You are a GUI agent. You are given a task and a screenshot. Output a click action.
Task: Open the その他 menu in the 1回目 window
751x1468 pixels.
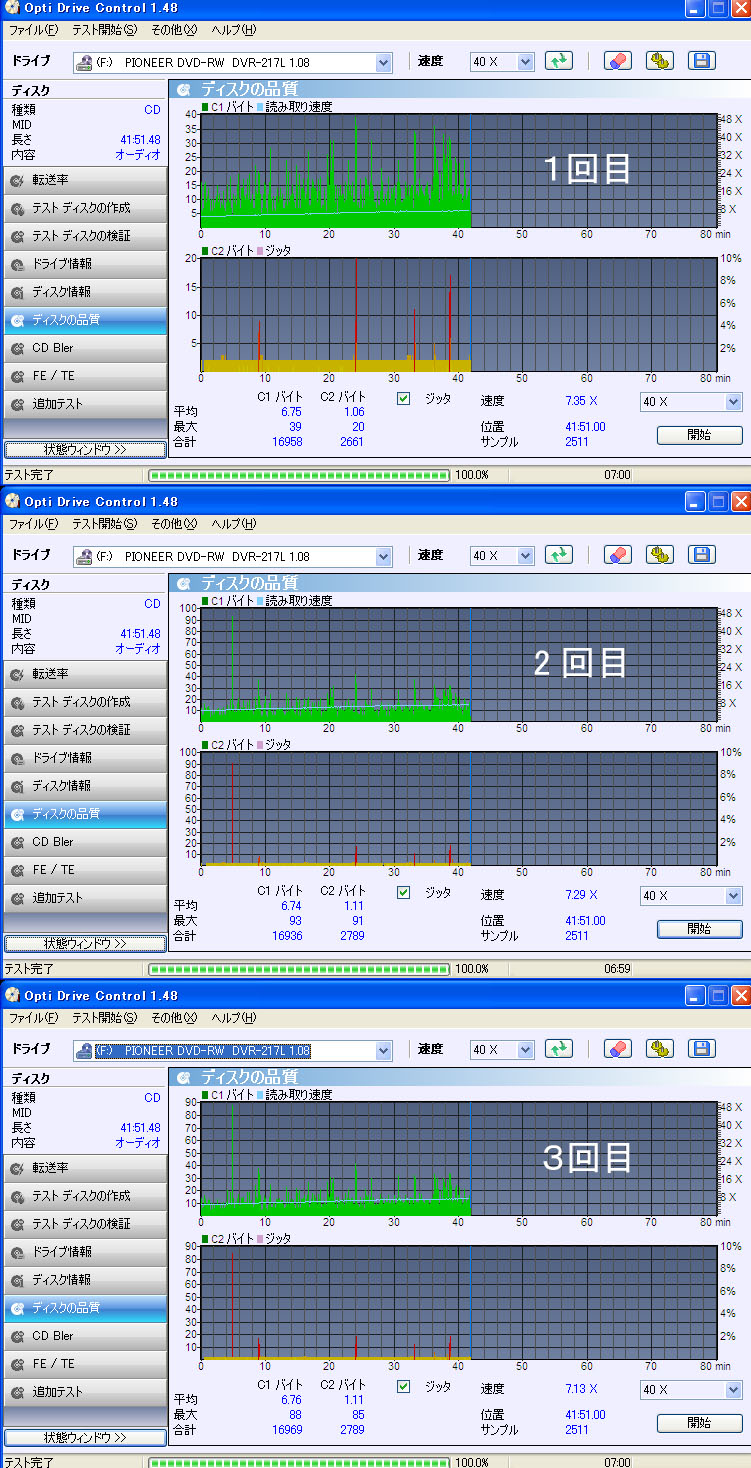174,30
